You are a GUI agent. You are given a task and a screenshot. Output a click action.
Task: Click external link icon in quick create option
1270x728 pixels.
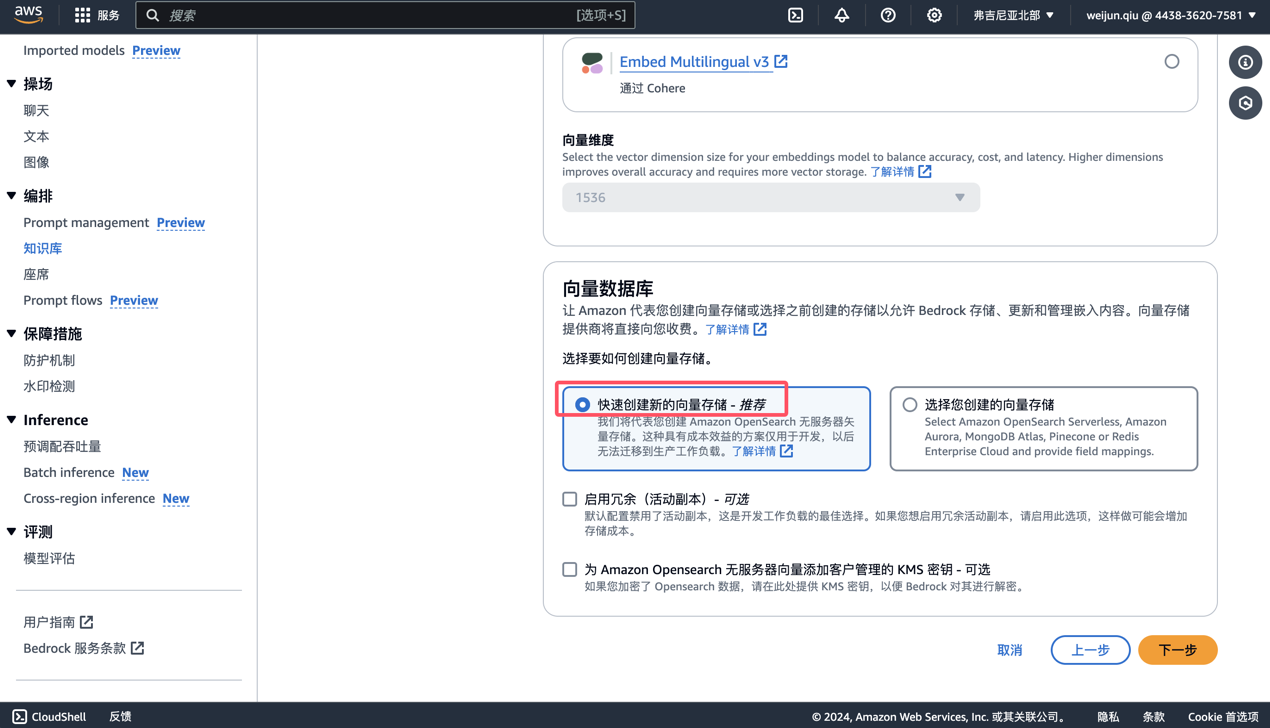point(787,451)
